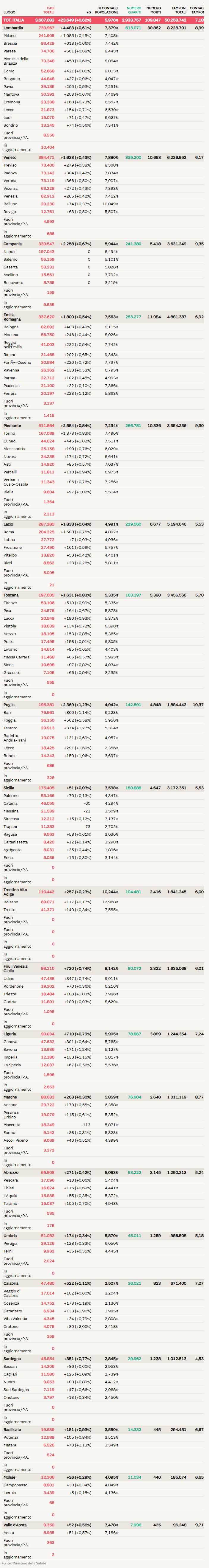
Task: Click the NUMERO GUARITI column header
Action: click(134, 10)
